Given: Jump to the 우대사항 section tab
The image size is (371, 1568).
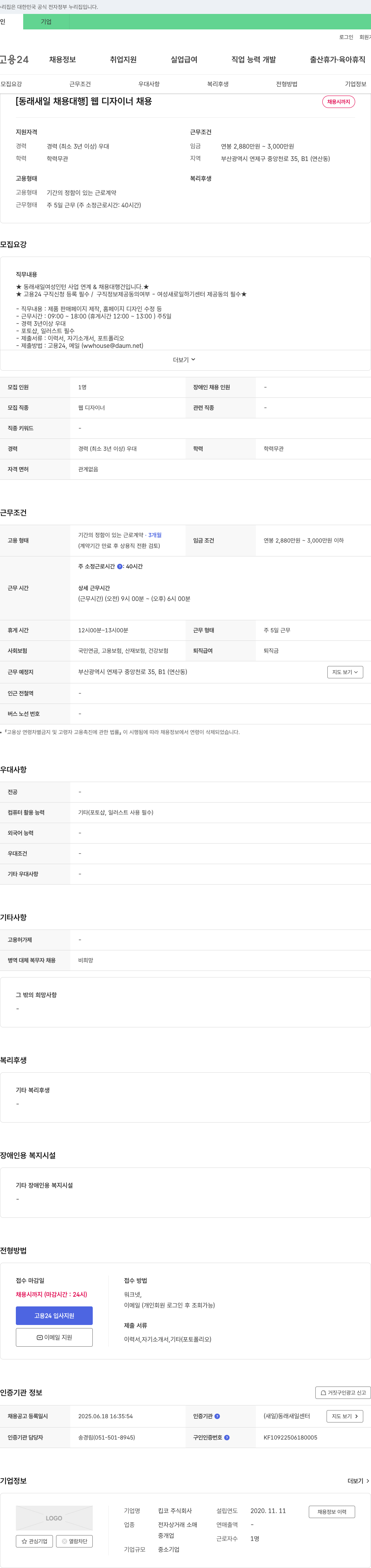Looking at the screenshot, I should 149,84.
